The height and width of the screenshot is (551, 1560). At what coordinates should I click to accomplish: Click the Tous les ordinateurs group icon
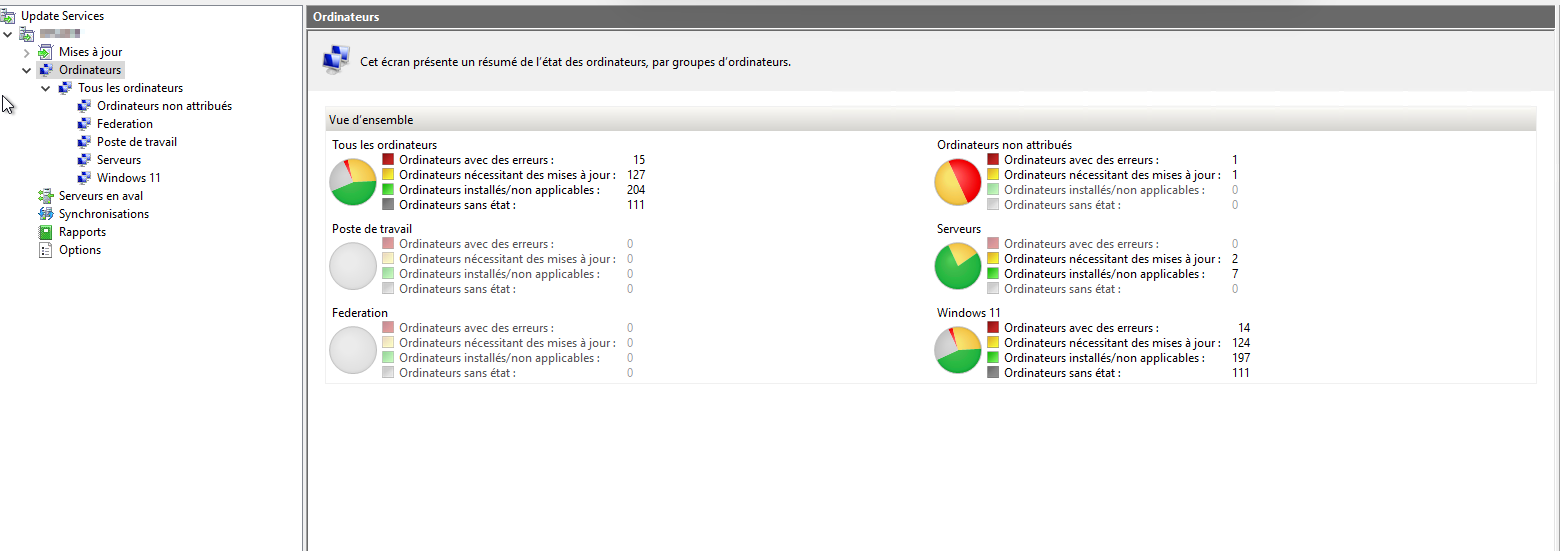pos(65,88)
